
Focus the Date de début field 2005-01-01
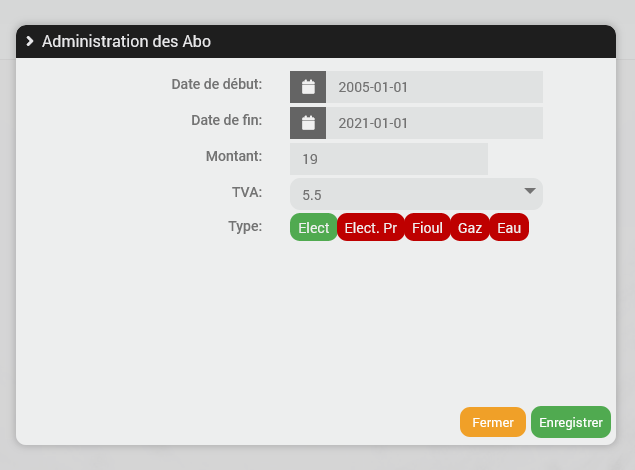(434, 87)
